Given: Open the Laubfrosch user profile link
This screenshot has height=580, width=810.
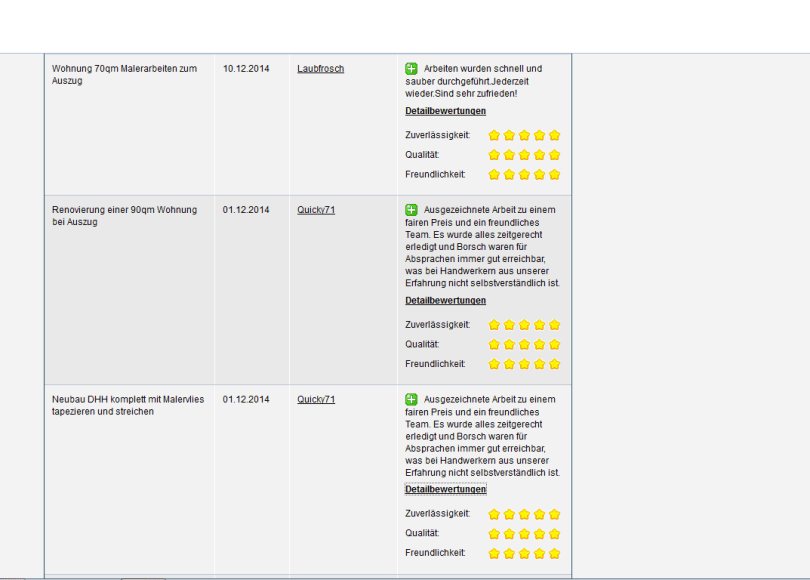Looking at the screenshot, I should [x=320, y=69].
